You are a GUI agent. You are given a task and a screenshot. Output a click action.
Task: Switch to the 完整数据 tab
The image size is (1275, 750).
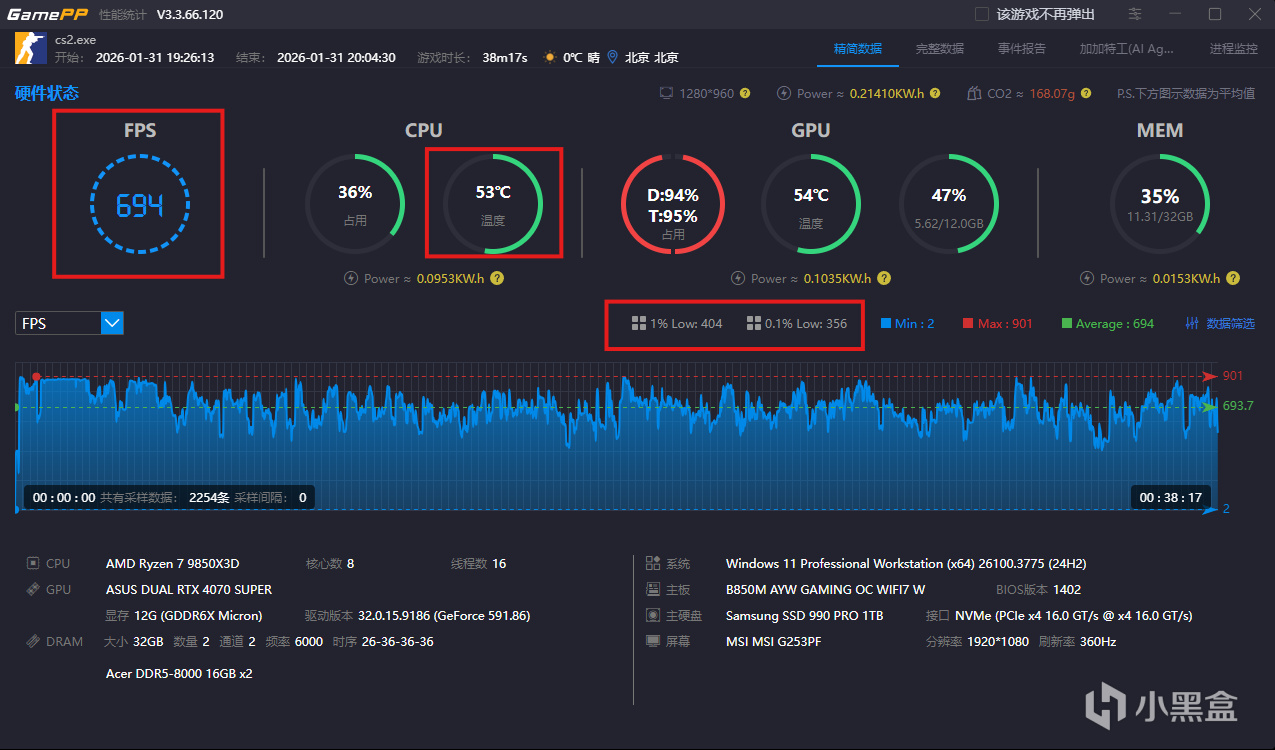(939, 48)
